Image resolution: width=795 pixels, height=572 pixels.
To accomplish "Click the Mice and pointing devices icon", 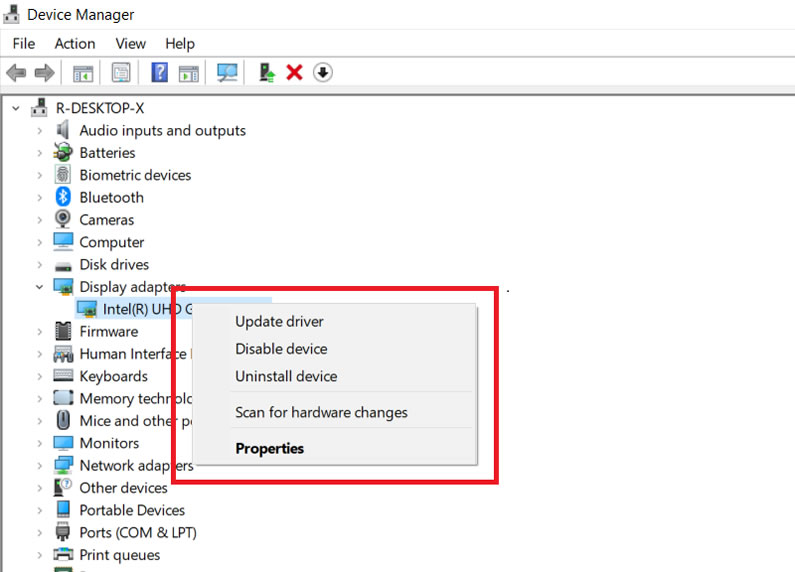I will (x=63, y=420).
